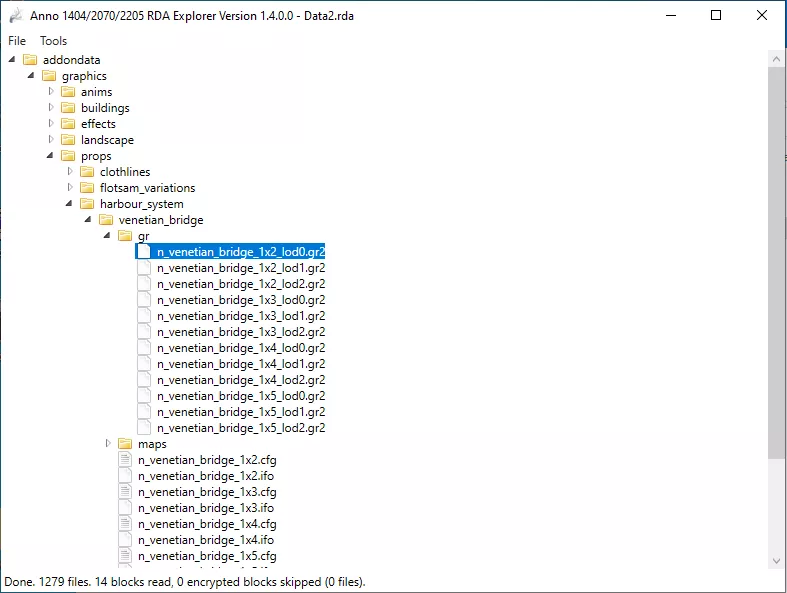Expand the anims folder

click(x=51, y=91)
